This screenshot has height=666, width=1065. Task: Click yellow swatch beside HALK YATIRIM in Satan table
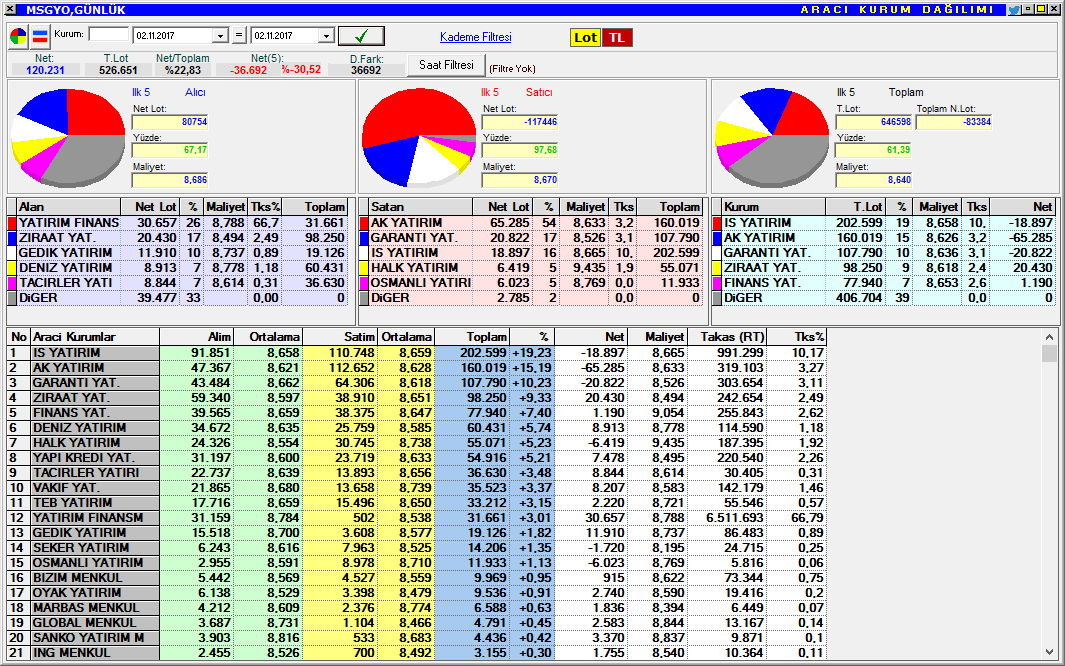(363, 267)
